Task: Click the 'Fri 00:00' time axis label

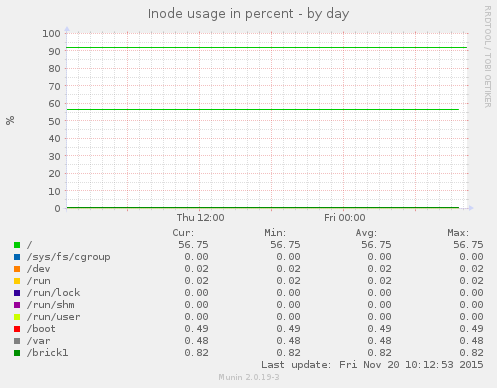Action: point(345,218)
